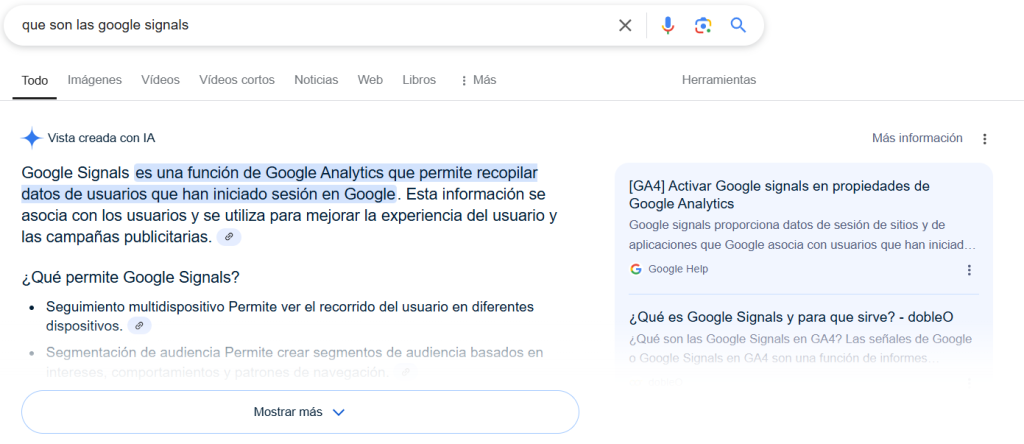1024x444 pixels.
Task: Switch to the Noticias tab
Action: [316, 80]
